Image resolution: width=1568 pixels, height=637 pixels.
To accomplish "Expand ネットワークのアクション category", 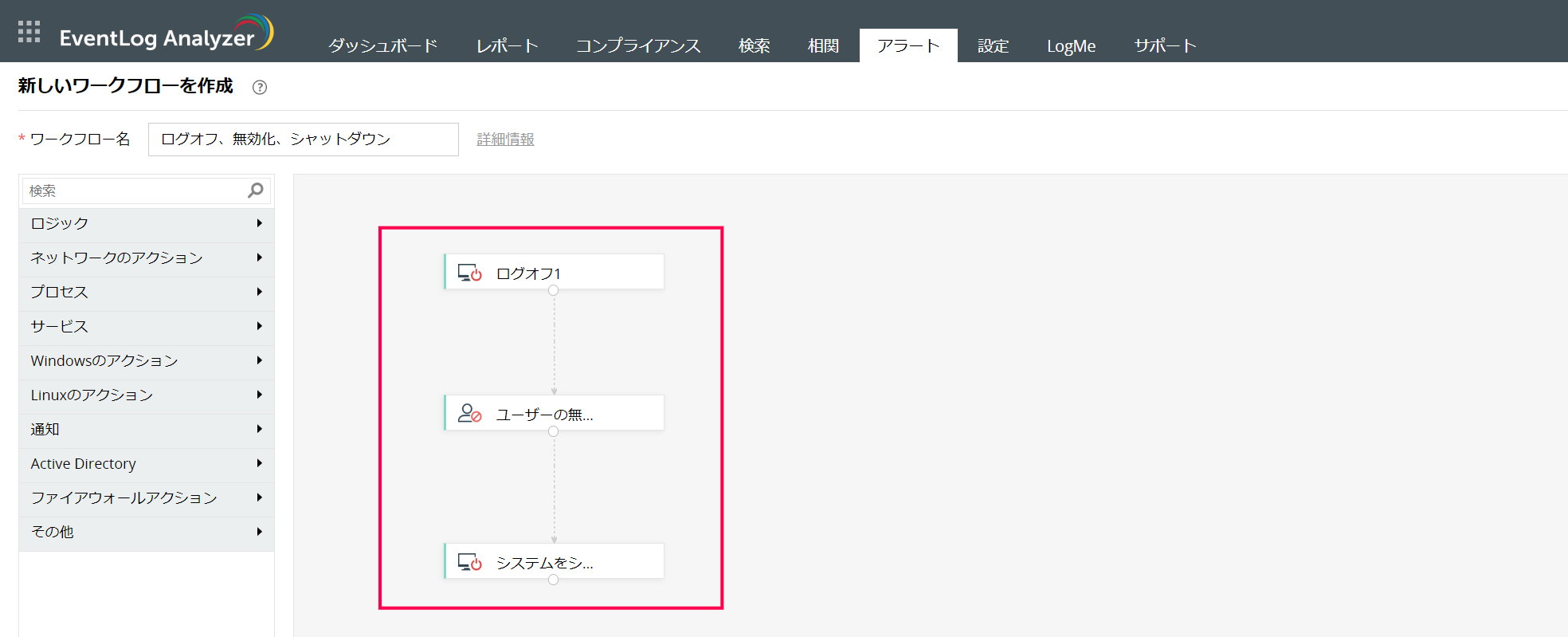I will point(147,258).
